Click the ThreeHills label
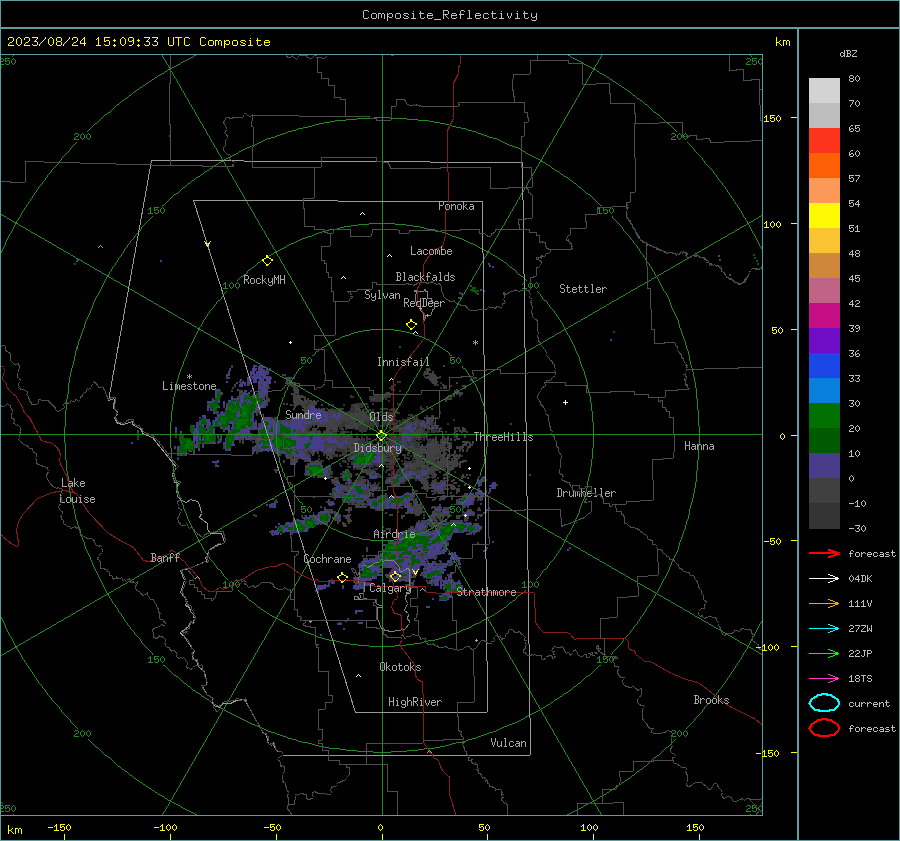 point(503,437)
